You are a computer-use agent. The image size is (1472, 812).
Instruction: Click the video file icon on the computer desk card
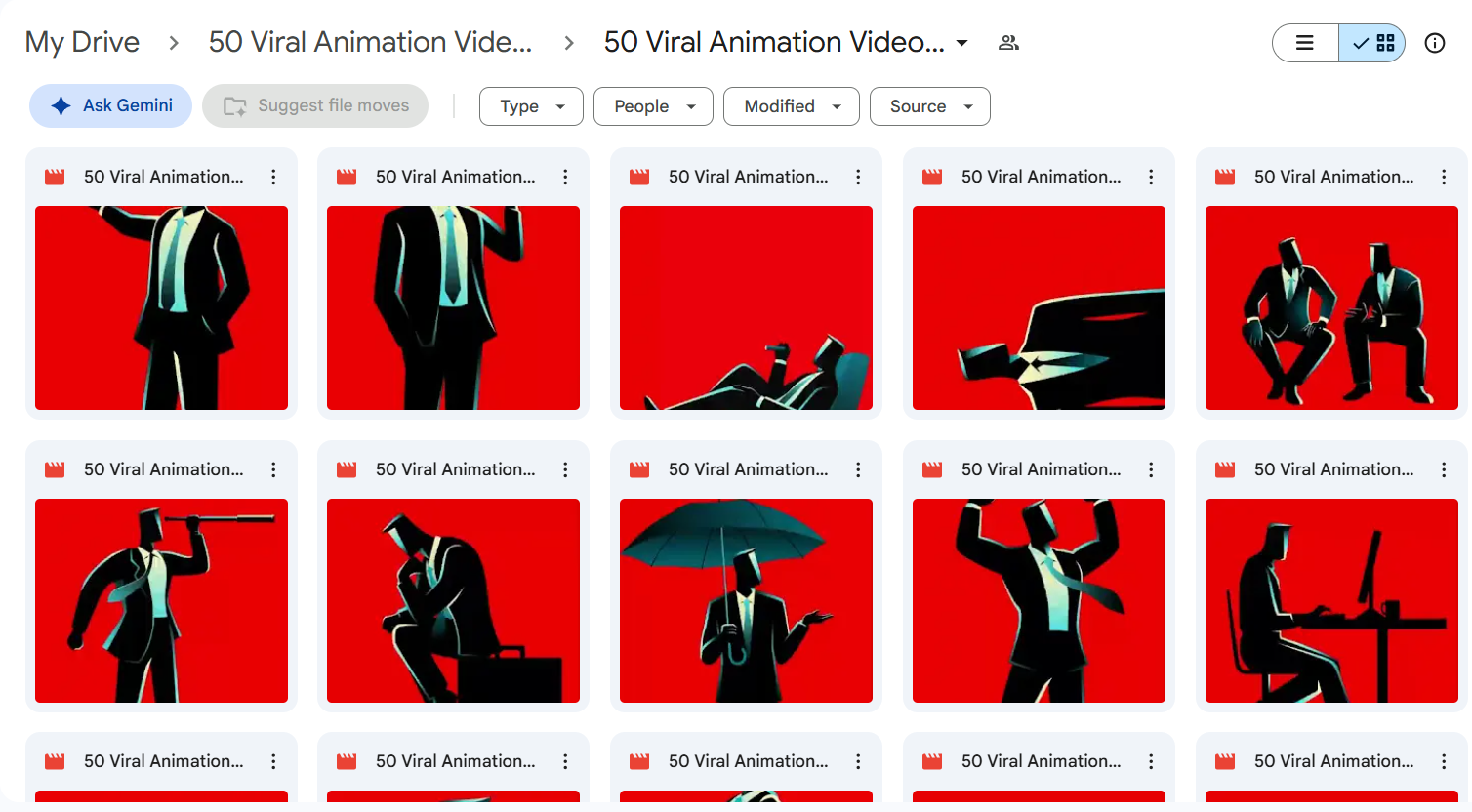click(1225, 469)
